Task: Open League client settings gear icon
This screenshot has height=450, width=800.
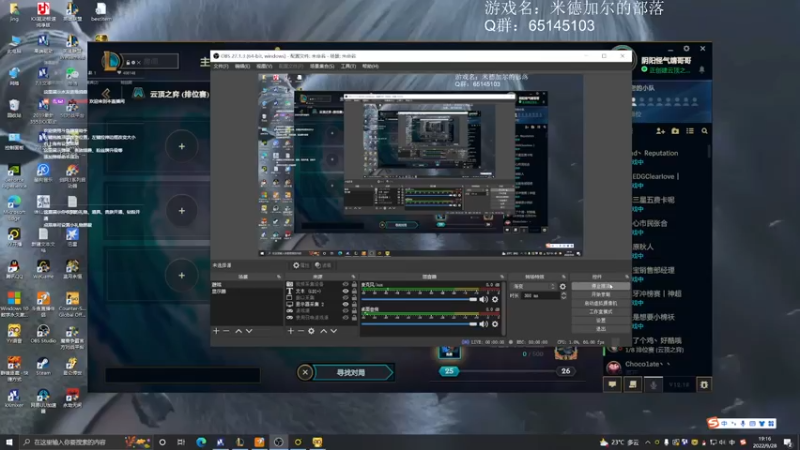Action: coord(686,48)
